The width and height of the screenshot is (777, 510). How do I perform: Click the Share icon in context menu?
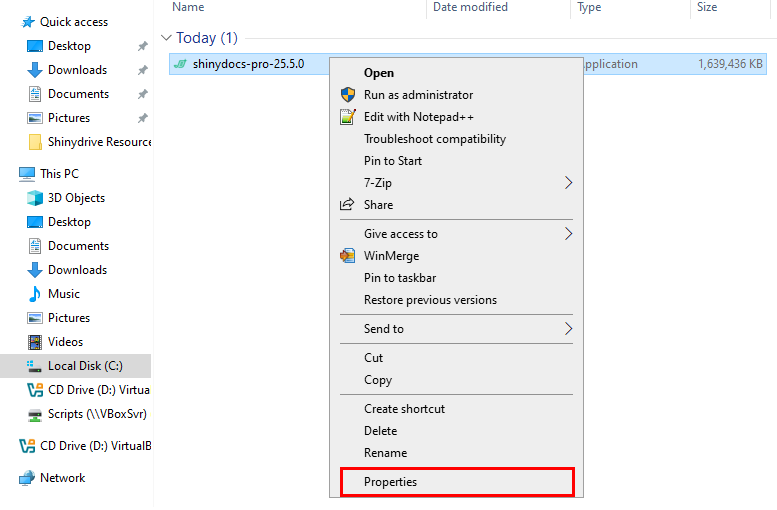[347, 205]
